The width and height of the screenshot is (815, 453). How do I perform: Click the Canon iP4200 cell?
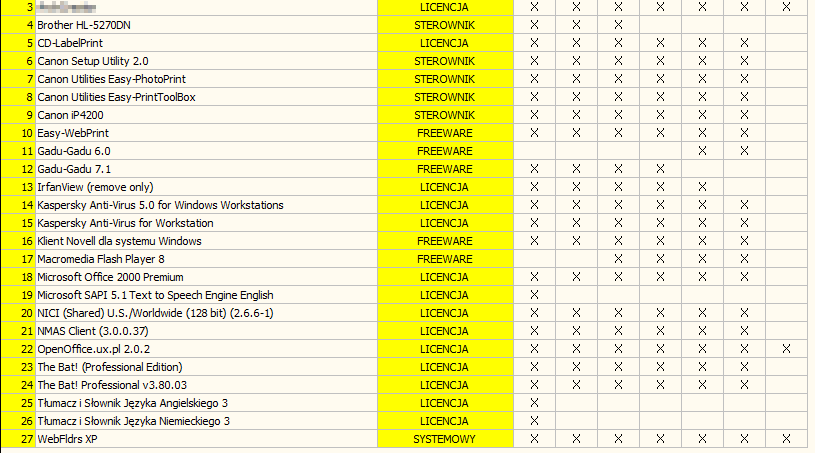[206, 115]
